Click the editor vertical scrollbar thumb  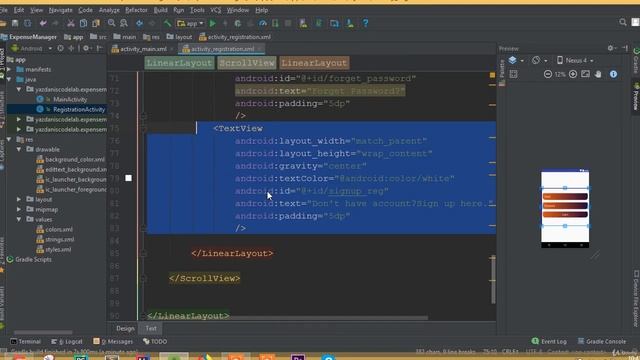click(493, 280)
